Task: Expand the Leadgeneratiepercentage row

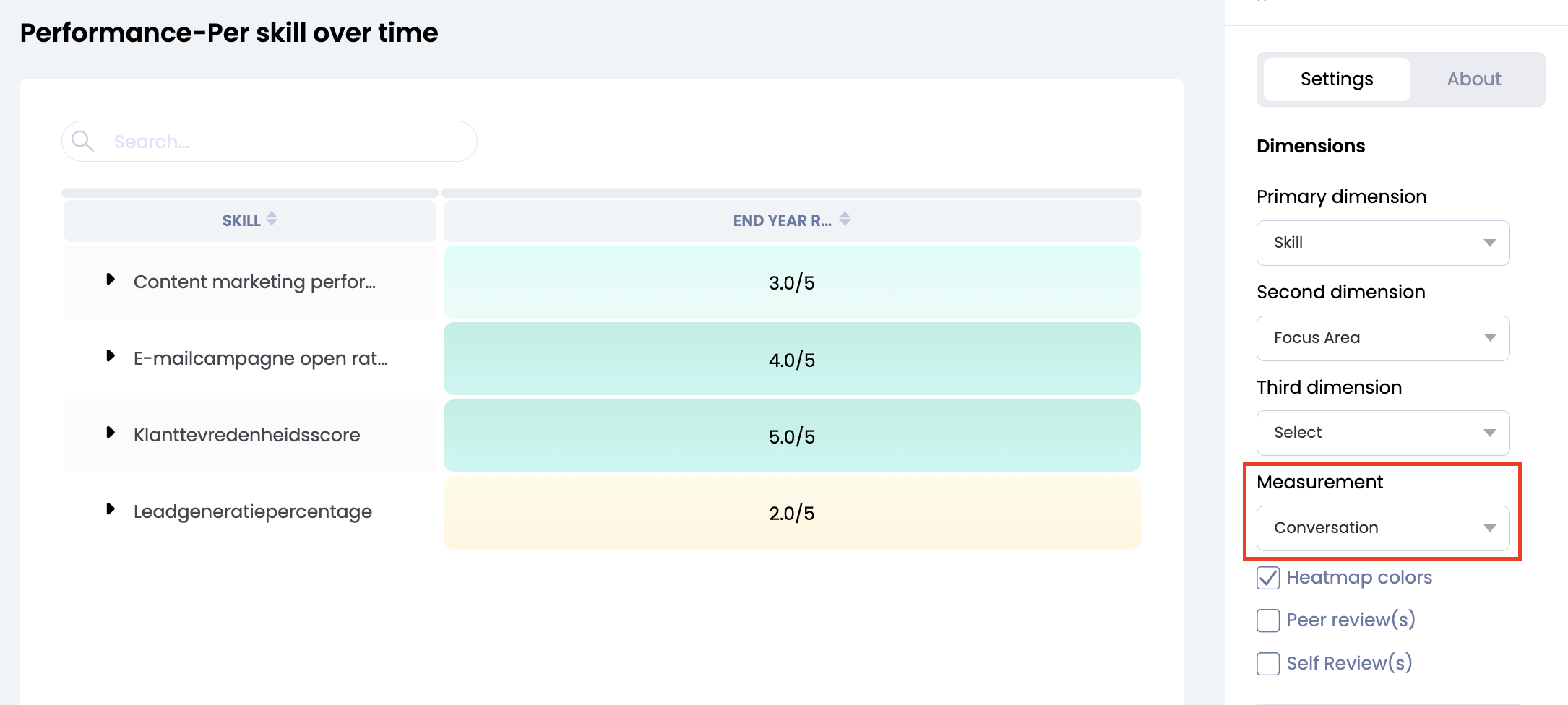Action: pyautogui.click(x=111, y=509)
